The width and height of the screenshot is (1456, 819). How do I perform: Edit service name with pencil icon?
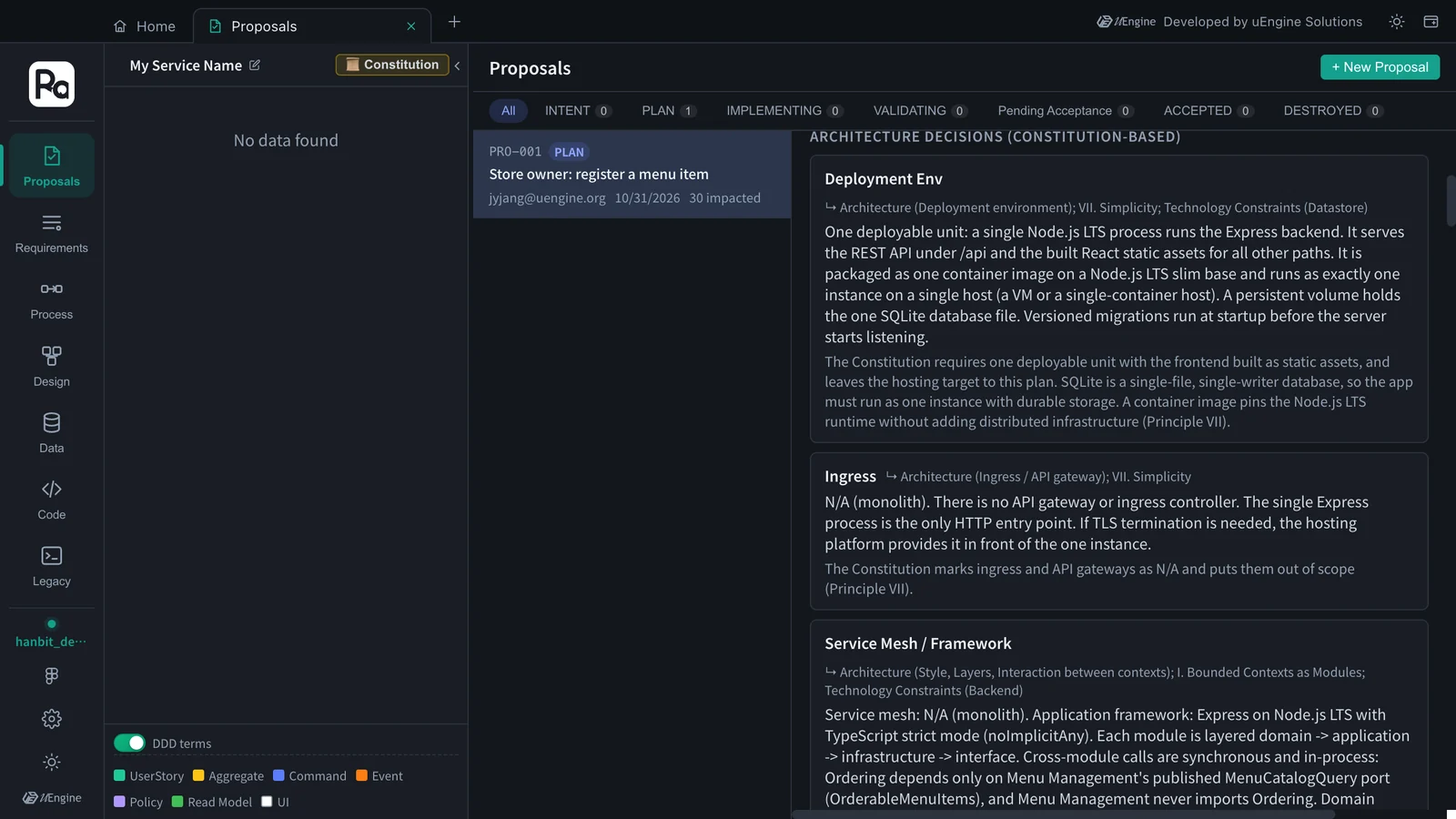255,66
